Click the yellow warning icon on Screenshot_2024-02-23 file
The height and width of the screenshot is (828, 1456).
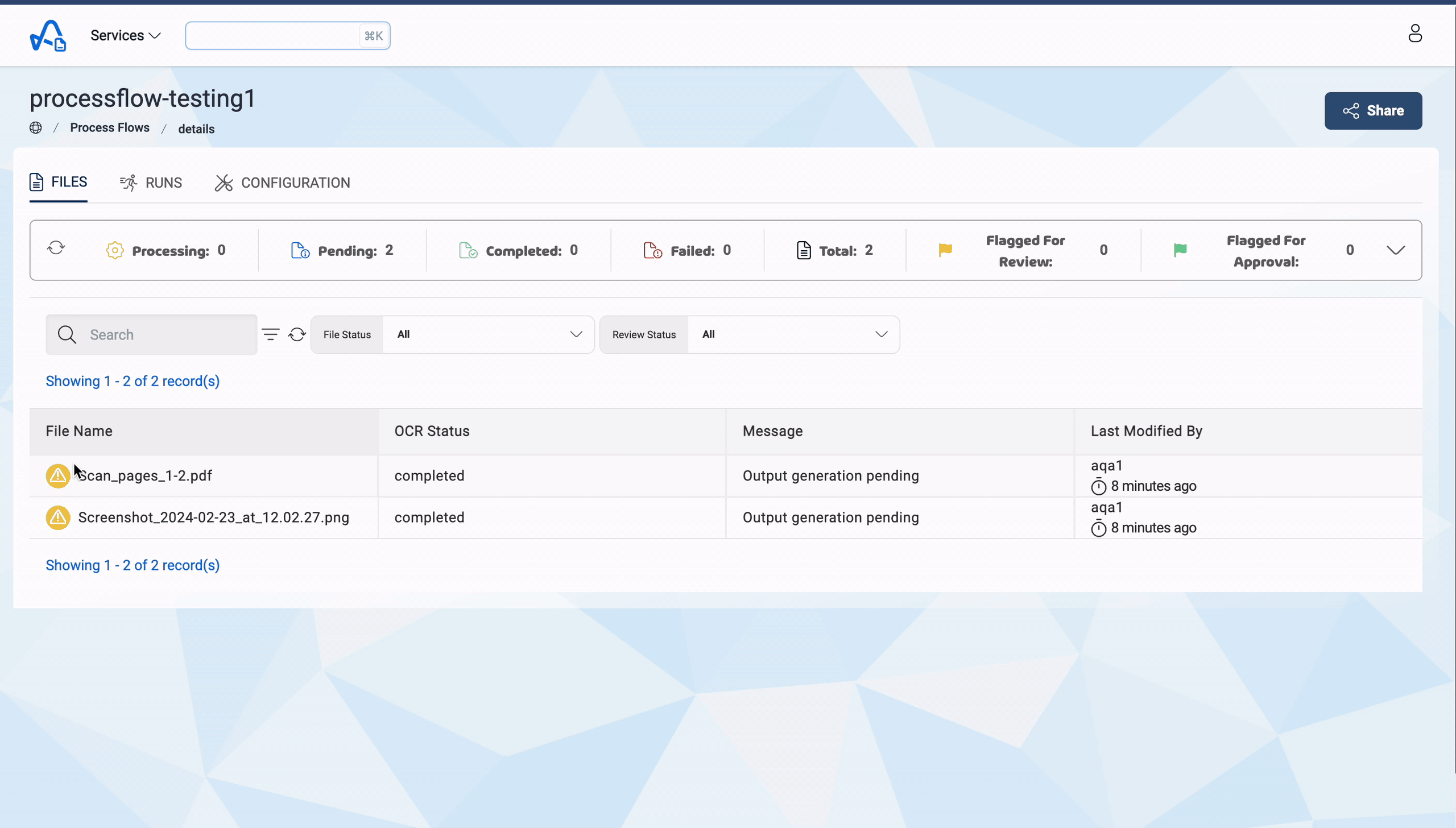tap(57, 518)
